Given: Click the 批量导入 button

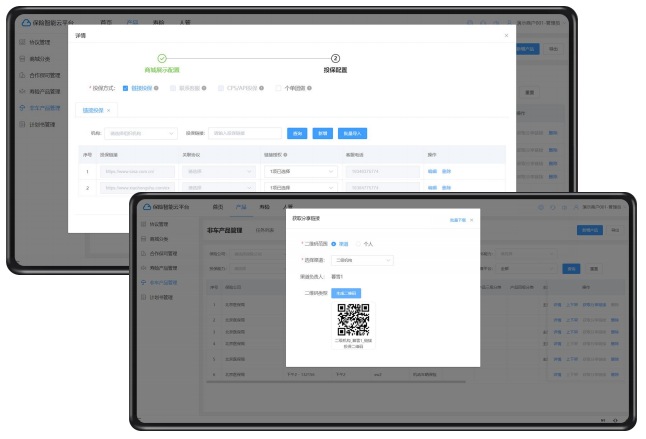Looking at the screenshot, I should pyautogui.click(x=352, y=133).
